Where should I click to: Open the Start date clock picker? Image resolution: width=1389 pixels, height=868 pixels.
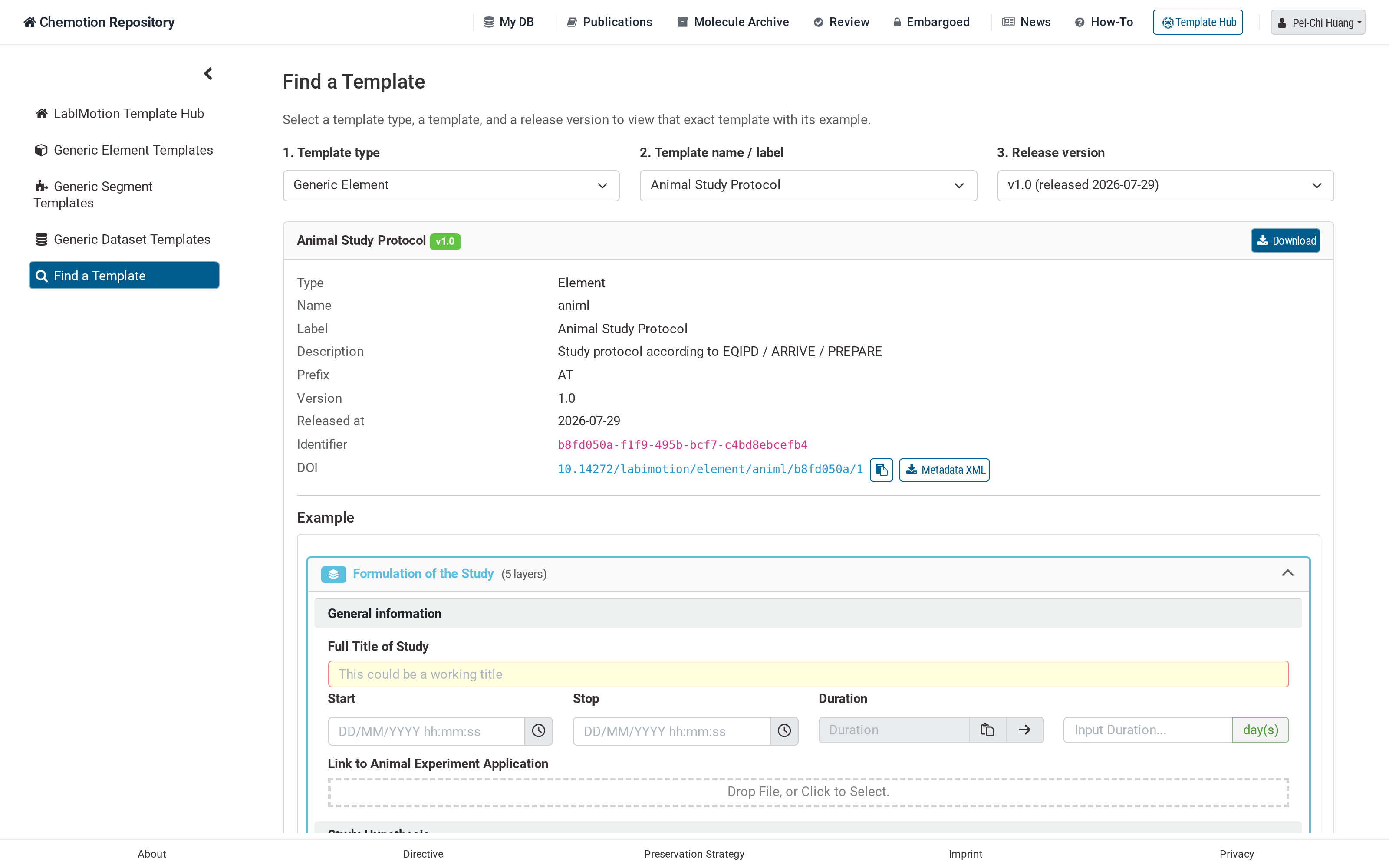pos(538,731)
